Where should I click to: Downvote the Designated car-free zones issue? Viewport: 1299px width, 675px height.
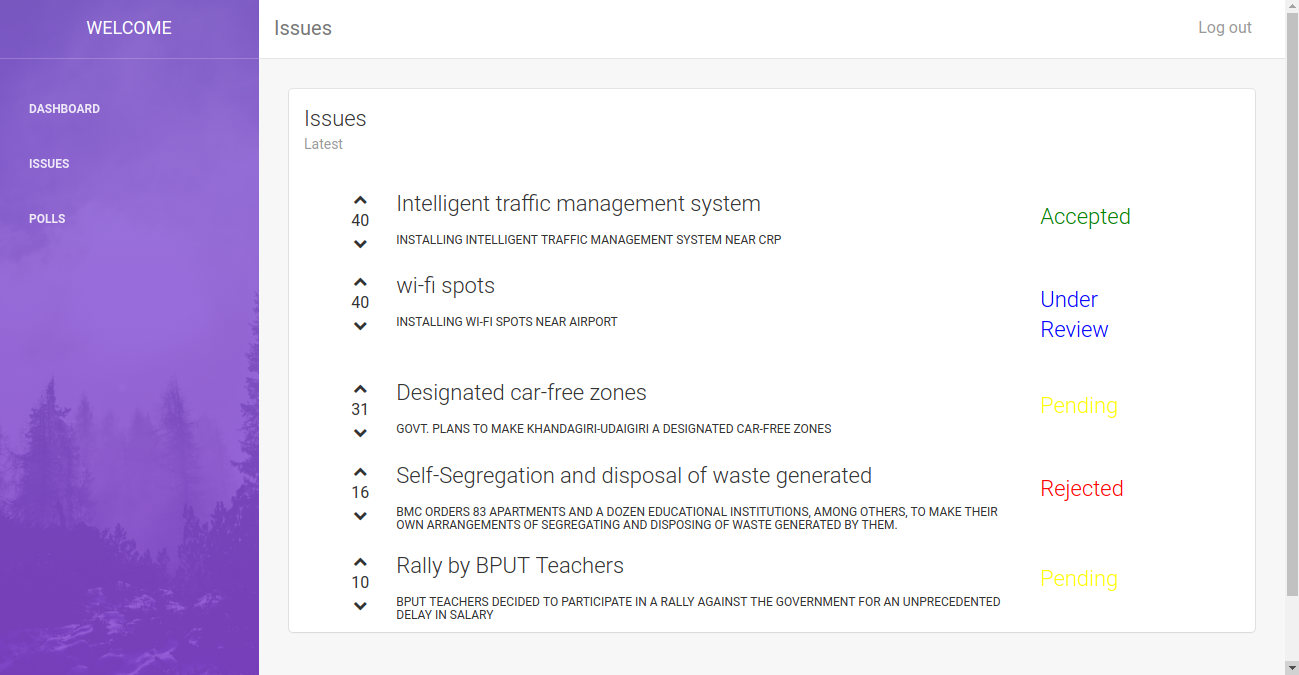pos(360,433)
